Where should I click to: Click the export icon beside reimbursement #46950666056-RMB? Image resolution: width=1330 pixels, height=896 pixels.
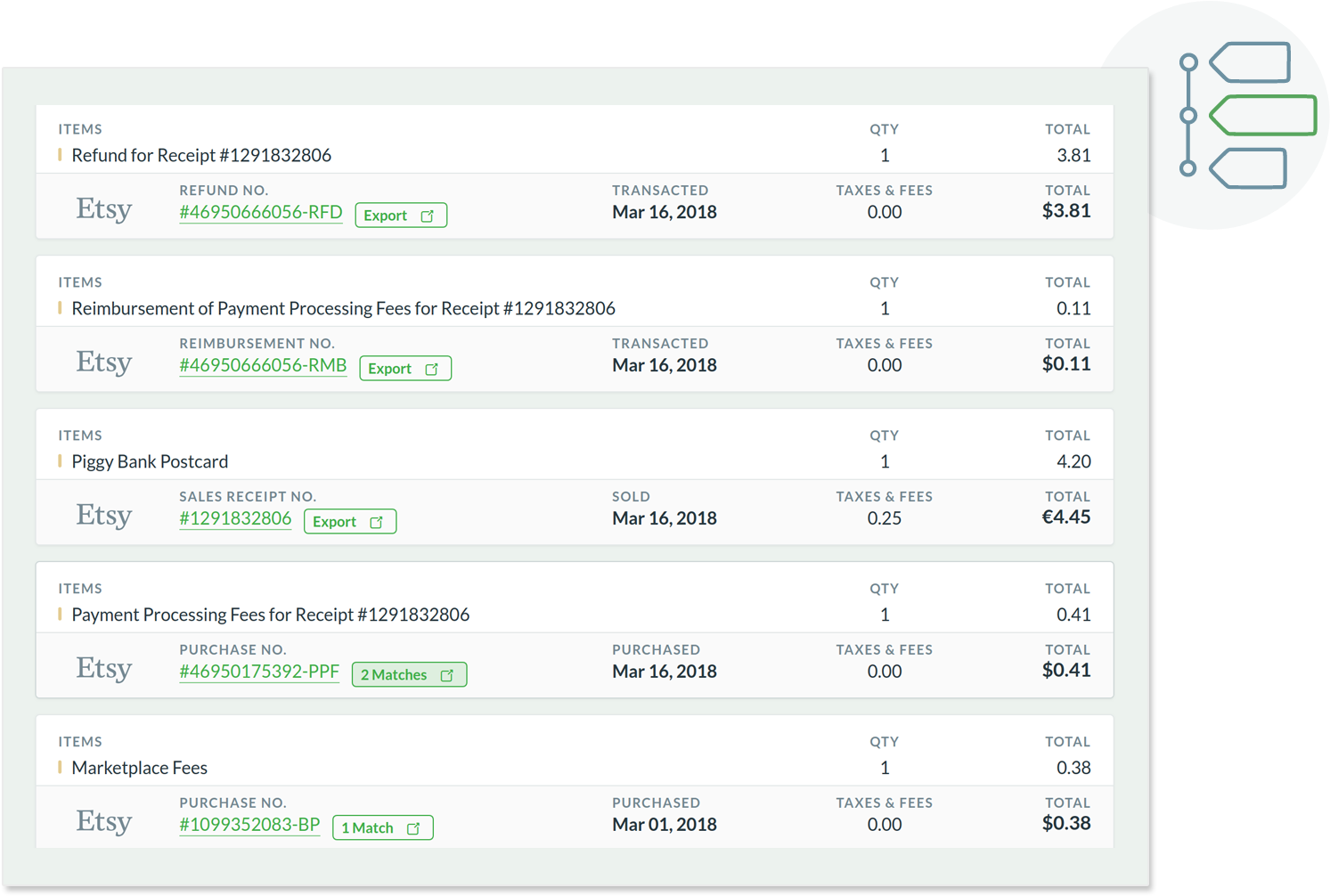click(432, 369)
